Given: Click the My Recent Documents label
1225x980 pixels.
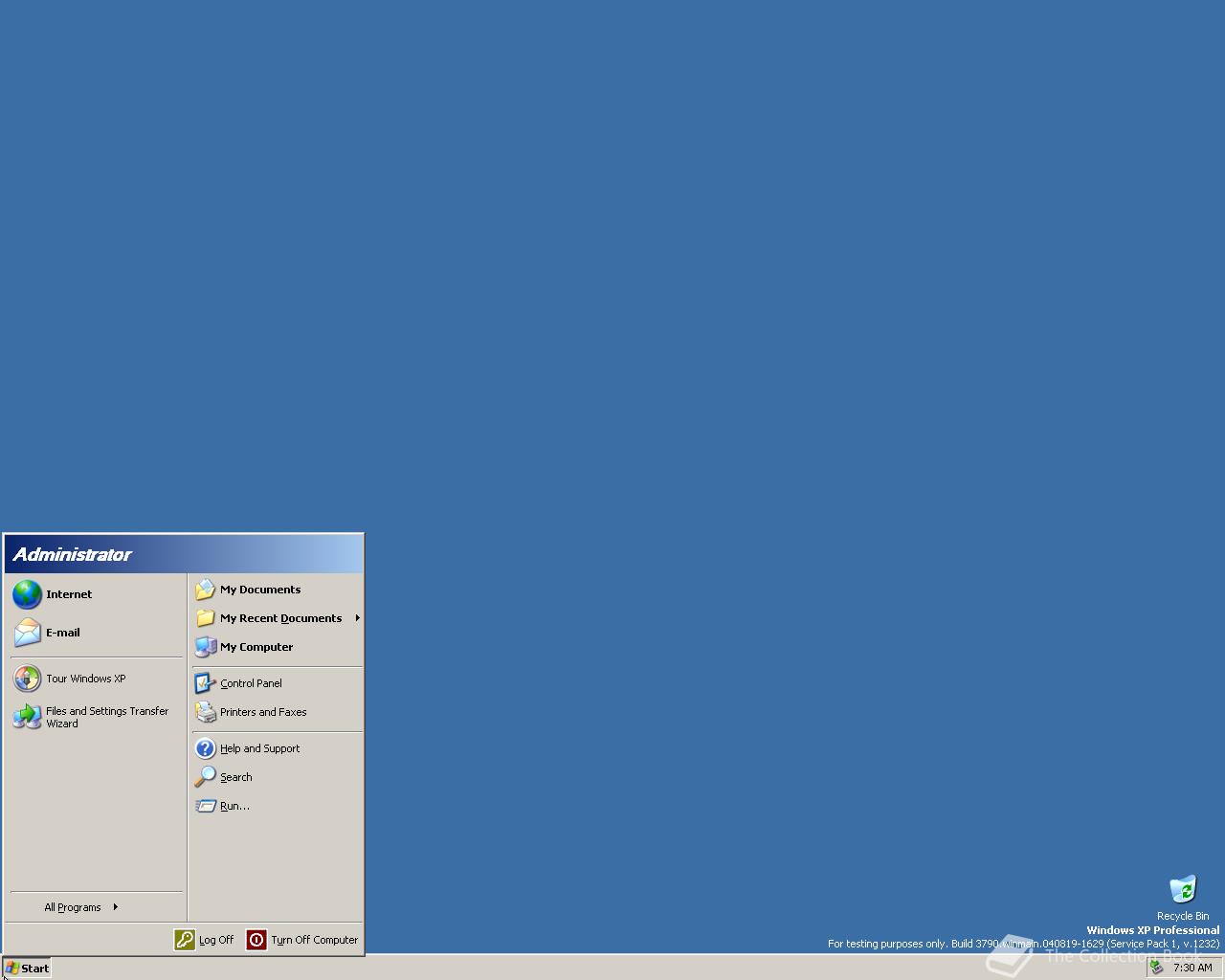Looking at the screenshot, I should click(x=280, y=618).
